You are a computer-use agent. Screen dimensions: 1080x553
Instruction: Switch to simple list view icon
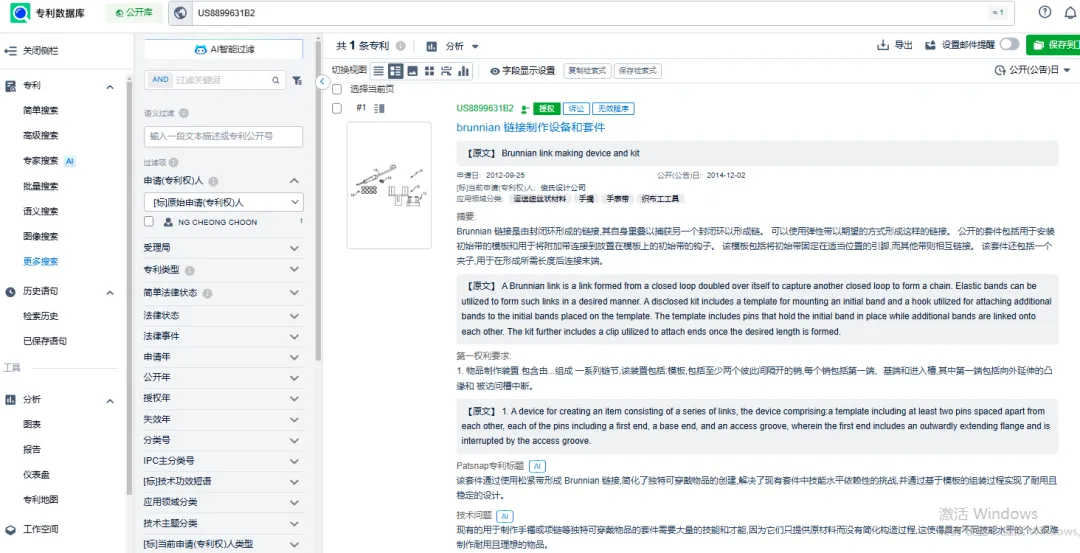tap(378, 70)
